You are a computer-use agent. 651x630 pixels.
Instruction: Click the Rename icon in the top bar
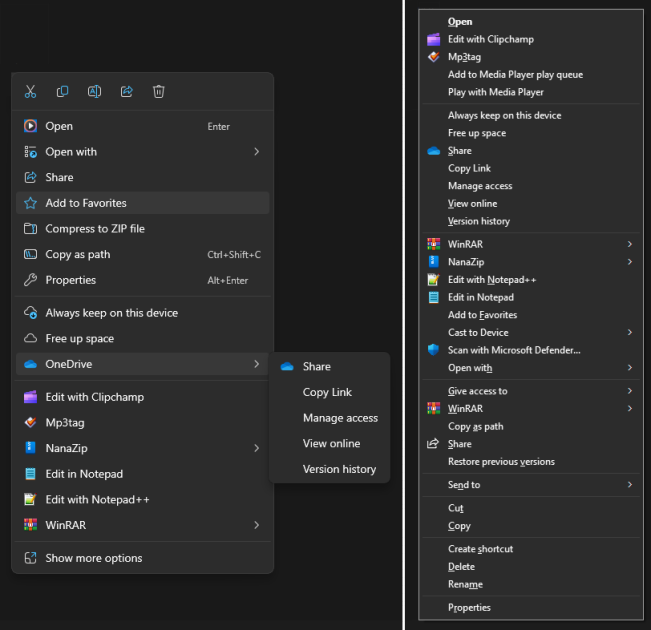click(x=94, y=91)
